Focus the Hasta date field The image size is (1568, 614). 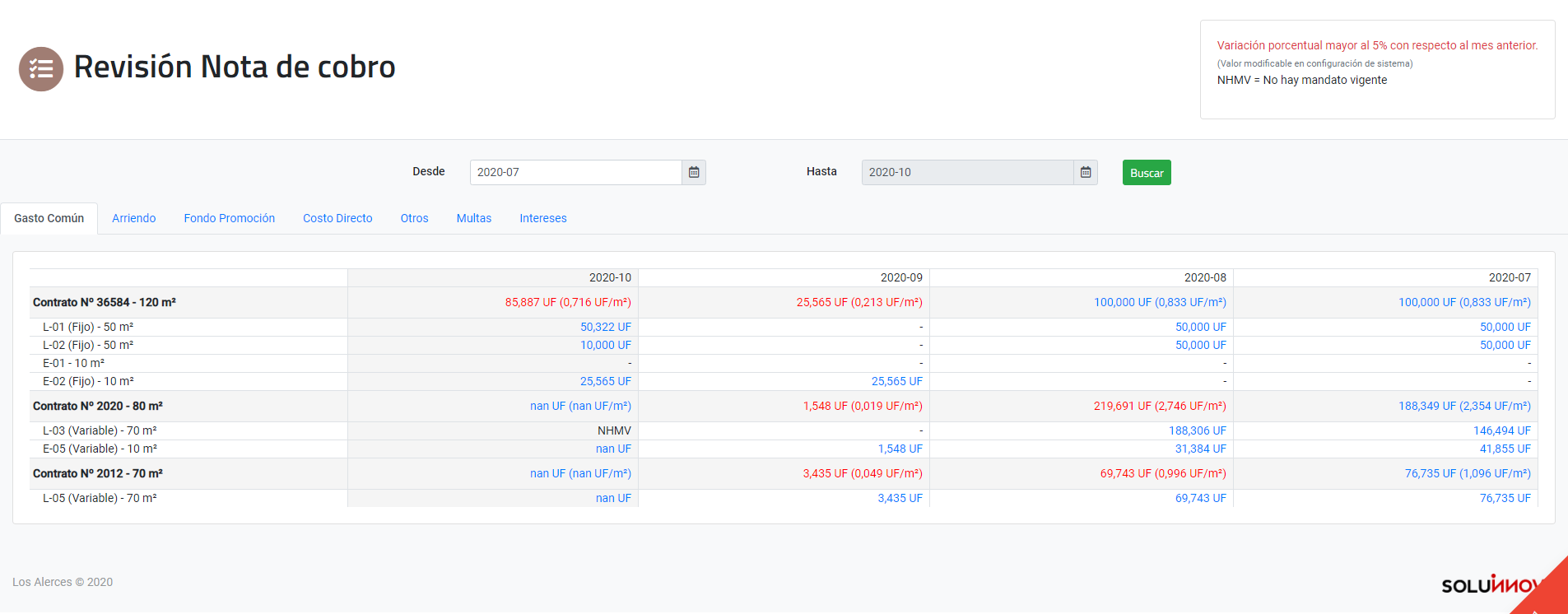click(x=967, y=172)
